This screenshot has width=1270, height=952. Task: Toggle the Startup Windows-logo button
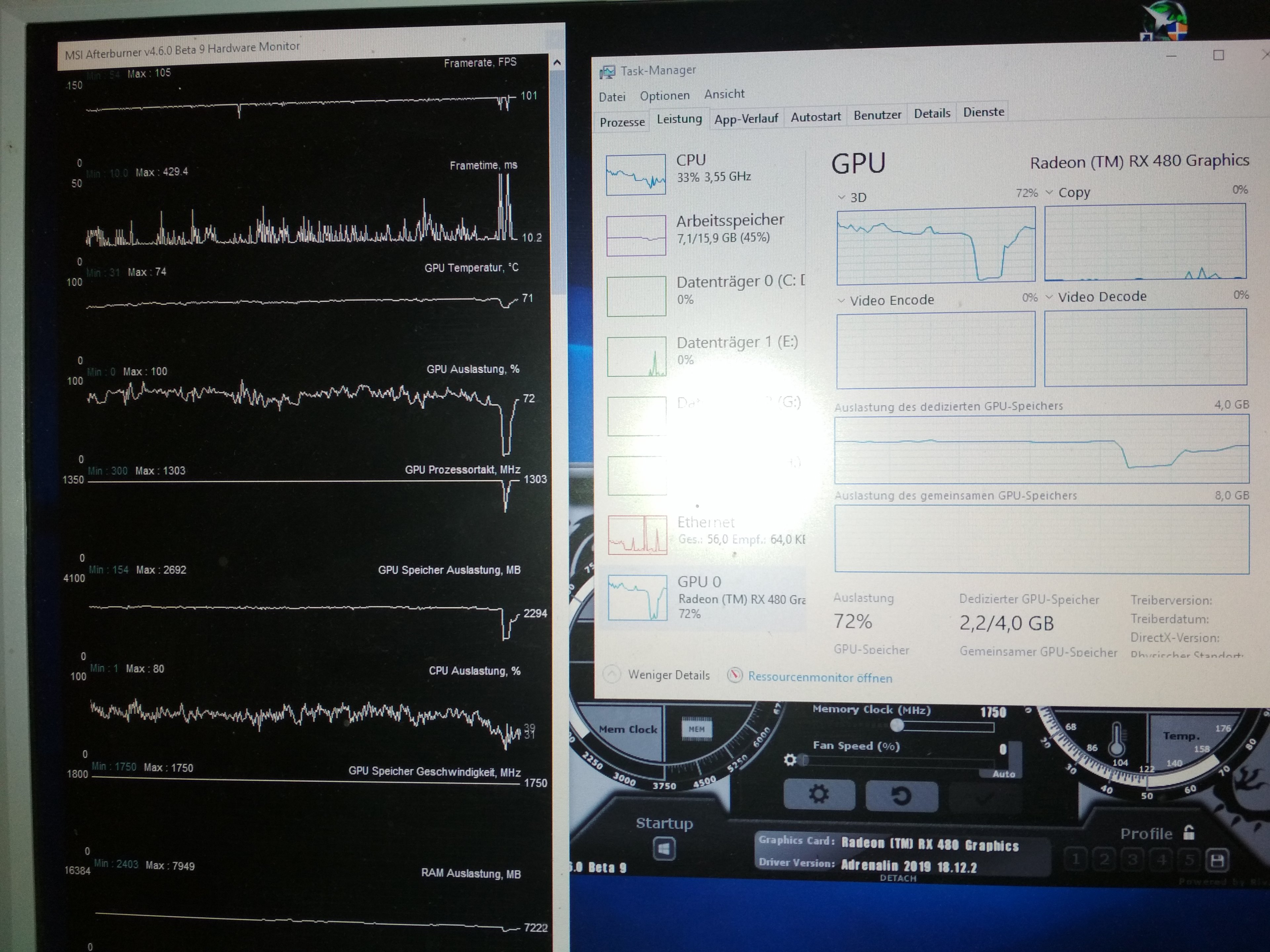coord(664,849)
